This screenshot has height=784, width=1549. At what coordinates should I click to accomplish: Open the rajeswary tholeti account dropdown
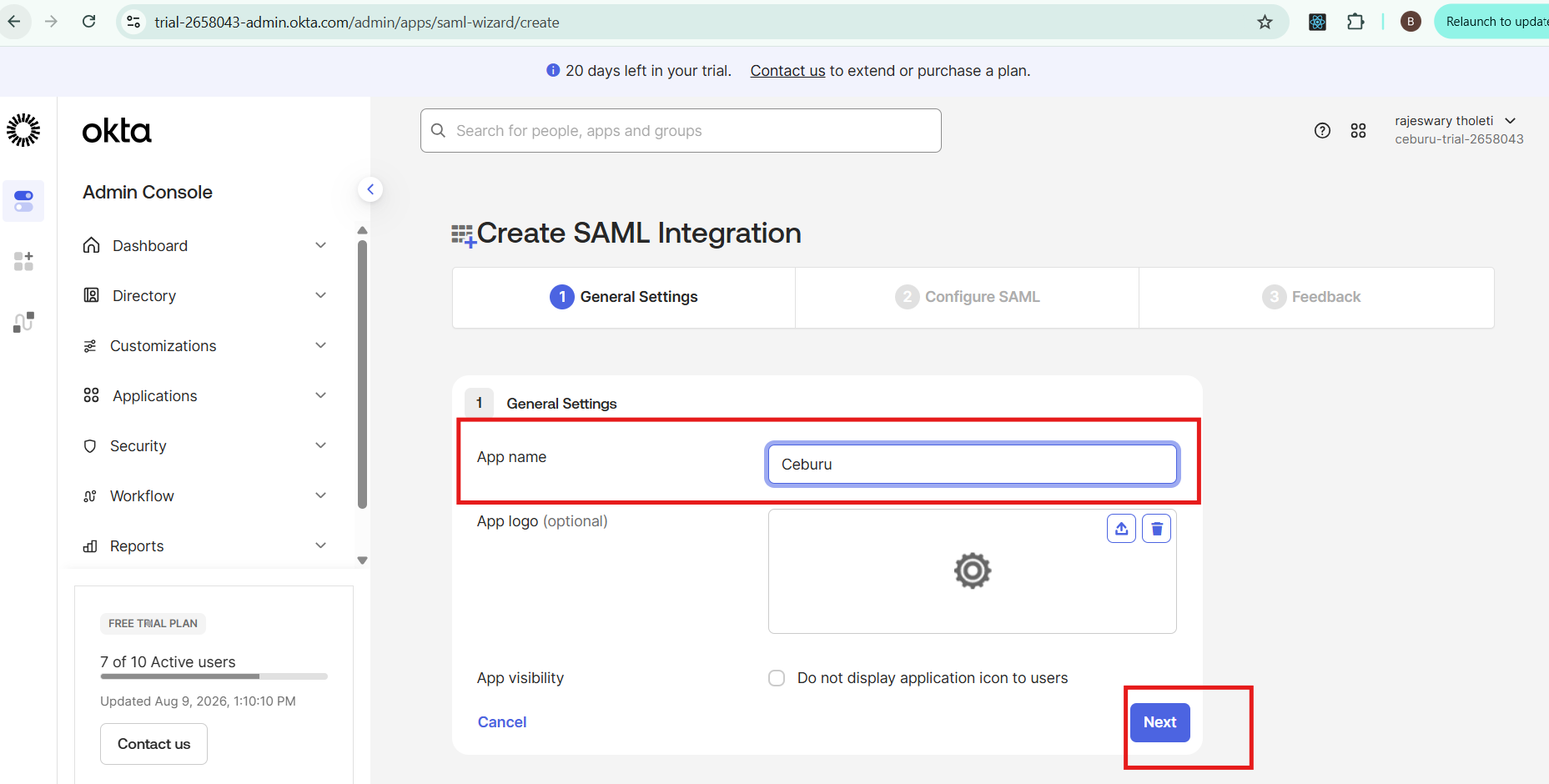point(1458,129)
